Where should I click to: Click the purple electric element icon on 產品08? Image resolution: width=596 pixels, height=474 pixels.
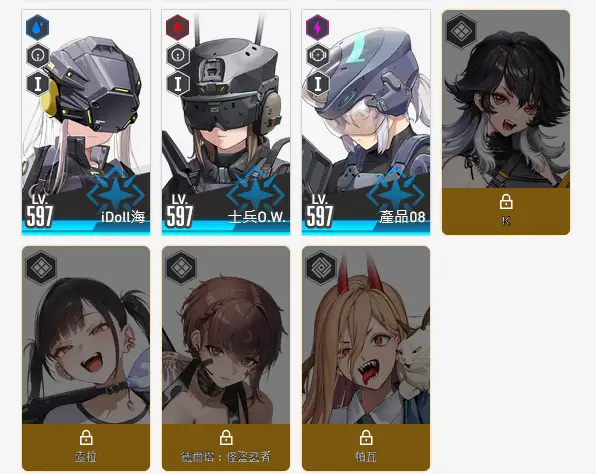[317, 27]
